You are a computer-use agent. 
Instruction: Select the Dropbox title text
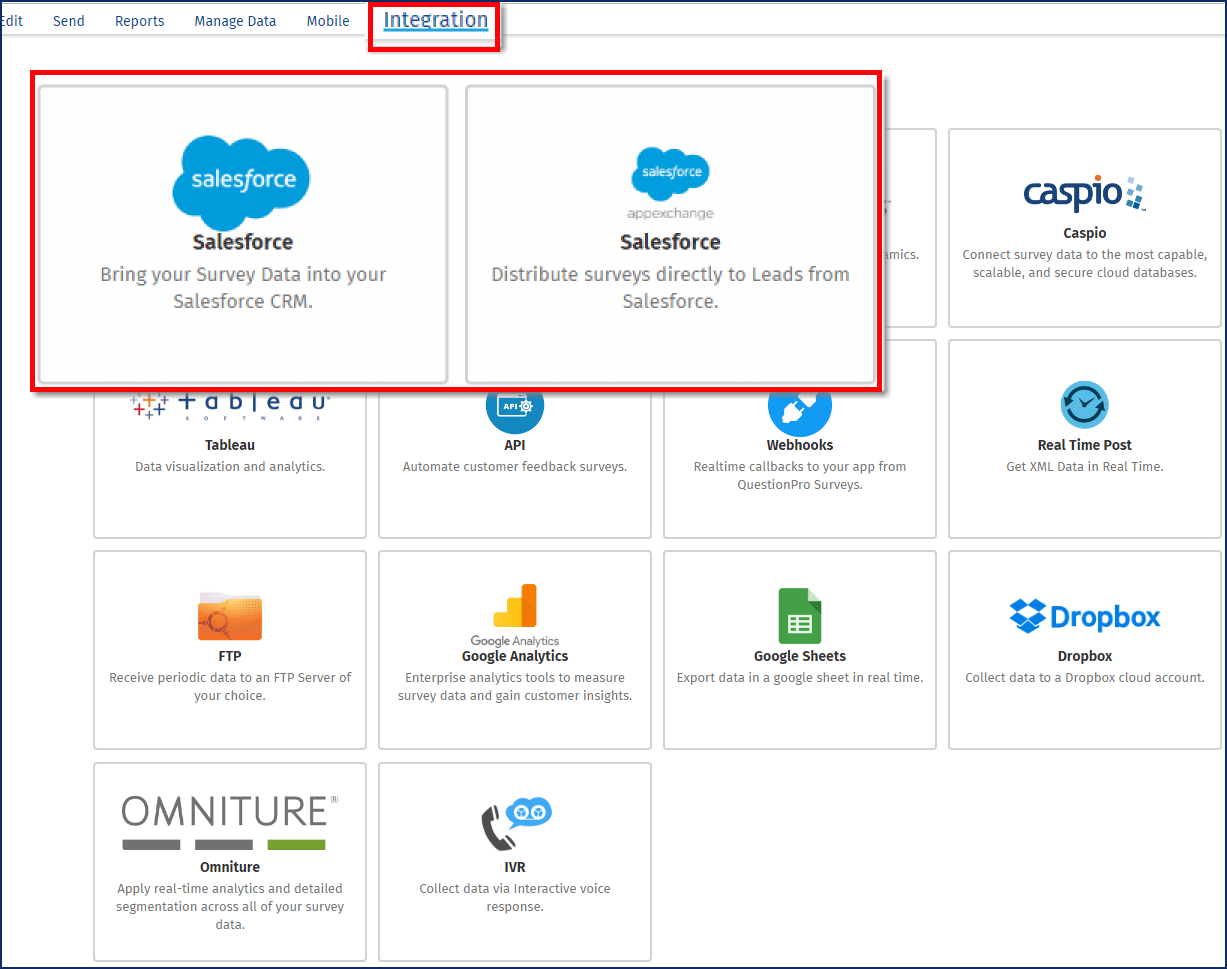tap(1085, 656)
